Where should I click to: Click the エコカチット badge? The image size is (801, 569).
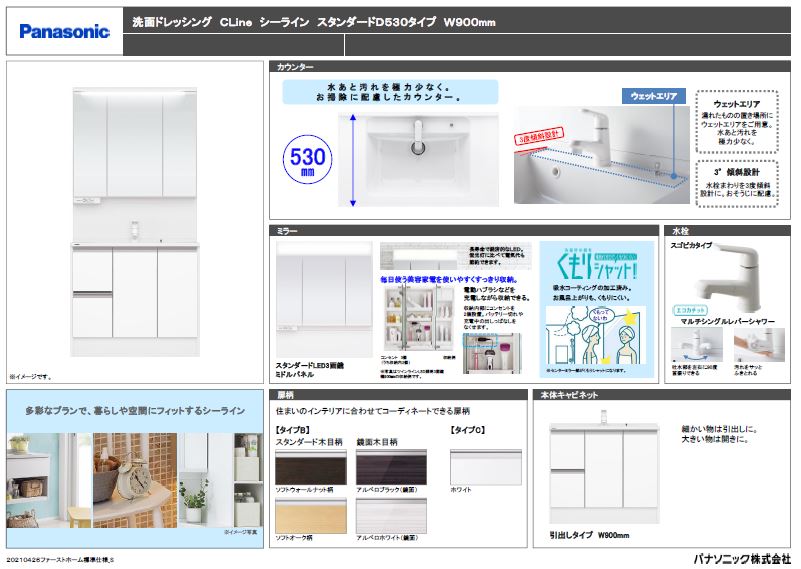click(x=690, y=310)
